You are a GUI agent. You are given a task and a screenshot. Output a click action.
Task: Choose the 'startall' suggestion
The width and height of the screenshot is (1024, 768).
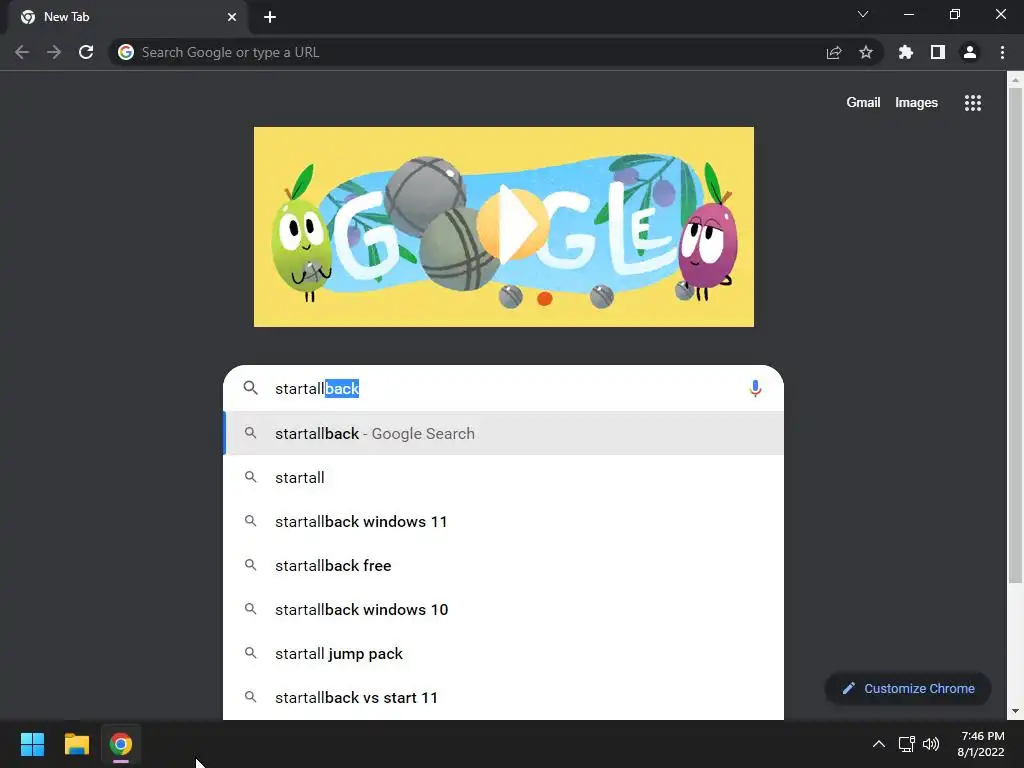504,477
